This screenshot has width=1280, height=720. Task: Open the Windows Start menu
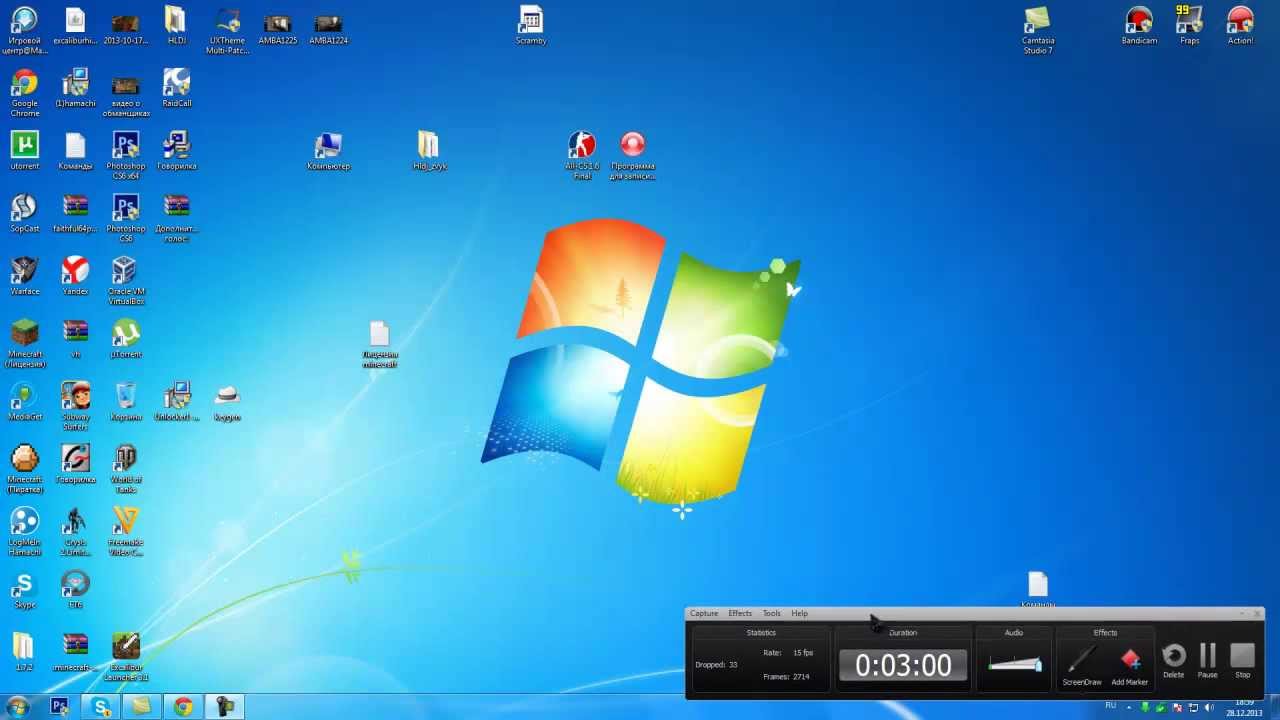(x=17, y=707)
